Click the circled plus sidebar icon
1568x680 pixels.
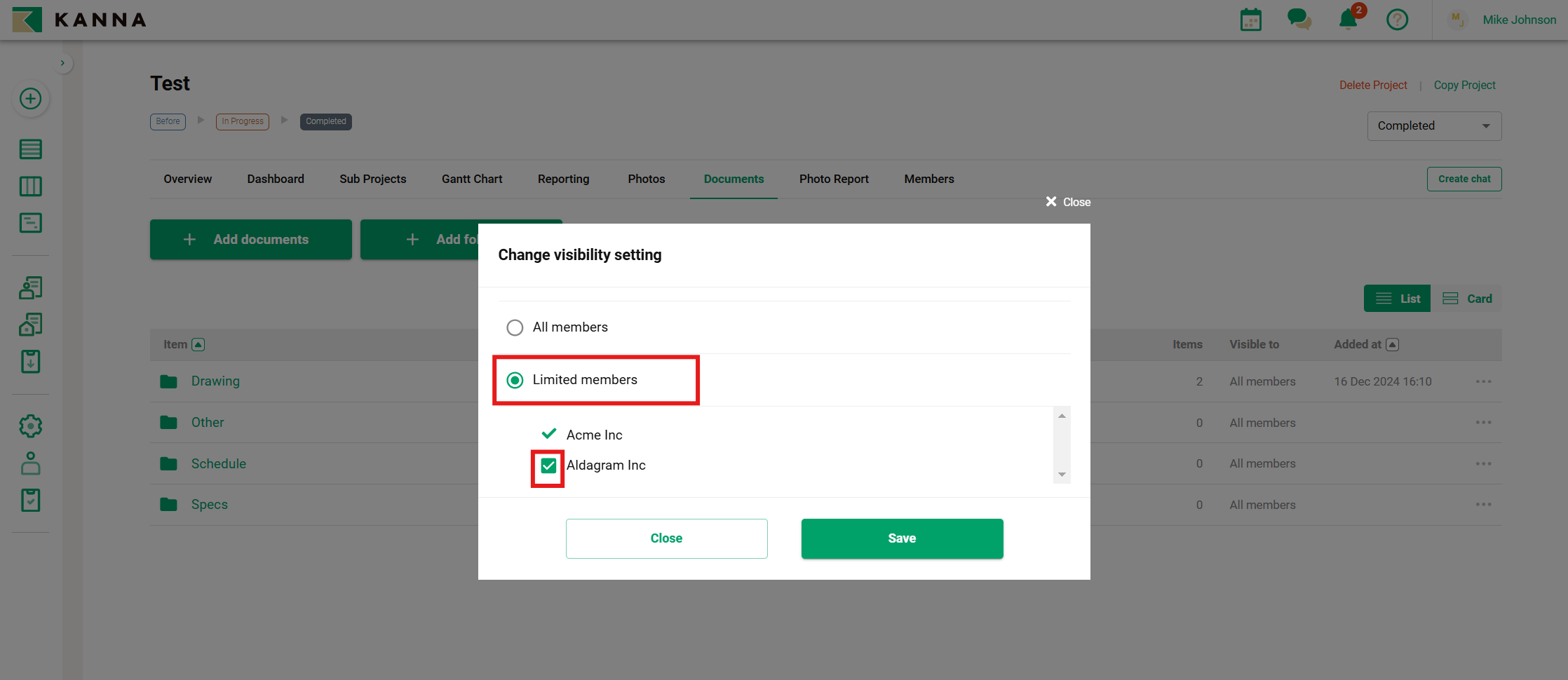click(30, 99)
